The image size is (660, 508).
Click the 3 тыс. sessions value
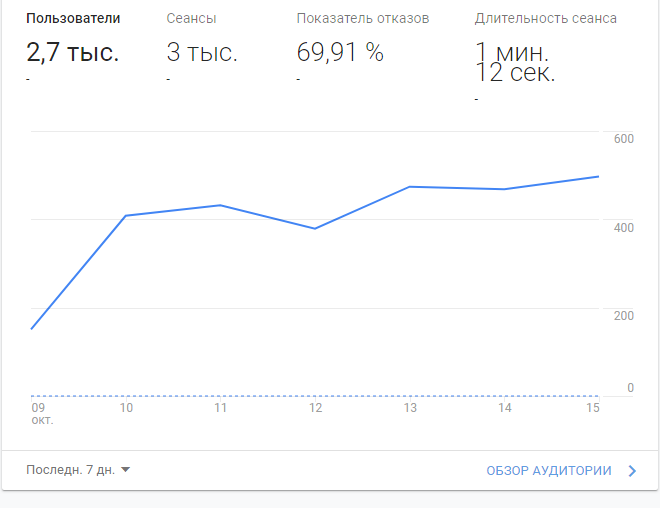tap(202, 53)
